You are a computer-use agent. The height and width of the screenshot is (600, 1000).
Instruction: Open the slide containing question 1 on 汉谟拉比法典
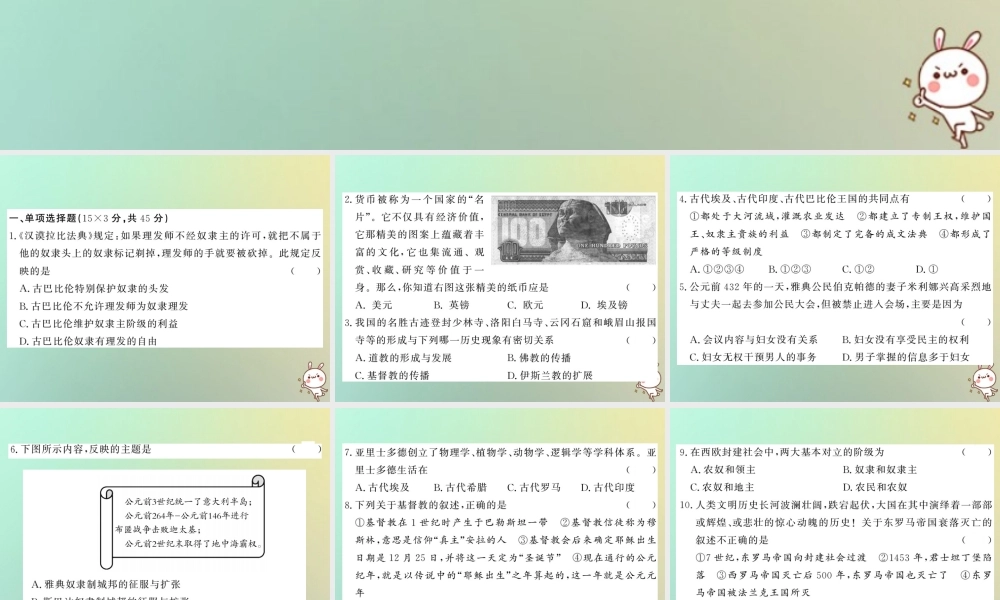[165, 278]
